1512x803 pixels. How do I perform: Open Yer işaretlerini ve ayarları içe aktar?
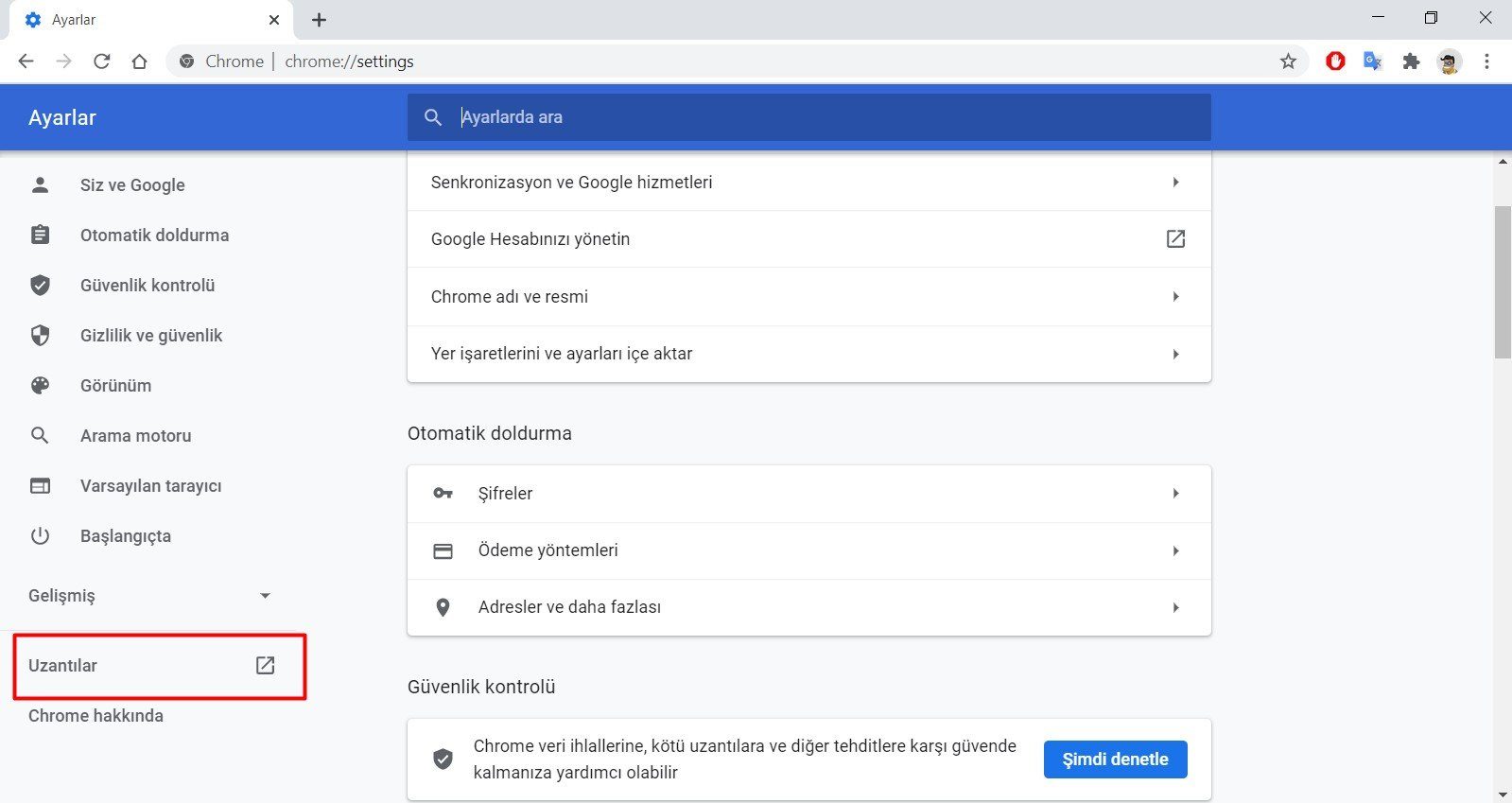point(809,354)
